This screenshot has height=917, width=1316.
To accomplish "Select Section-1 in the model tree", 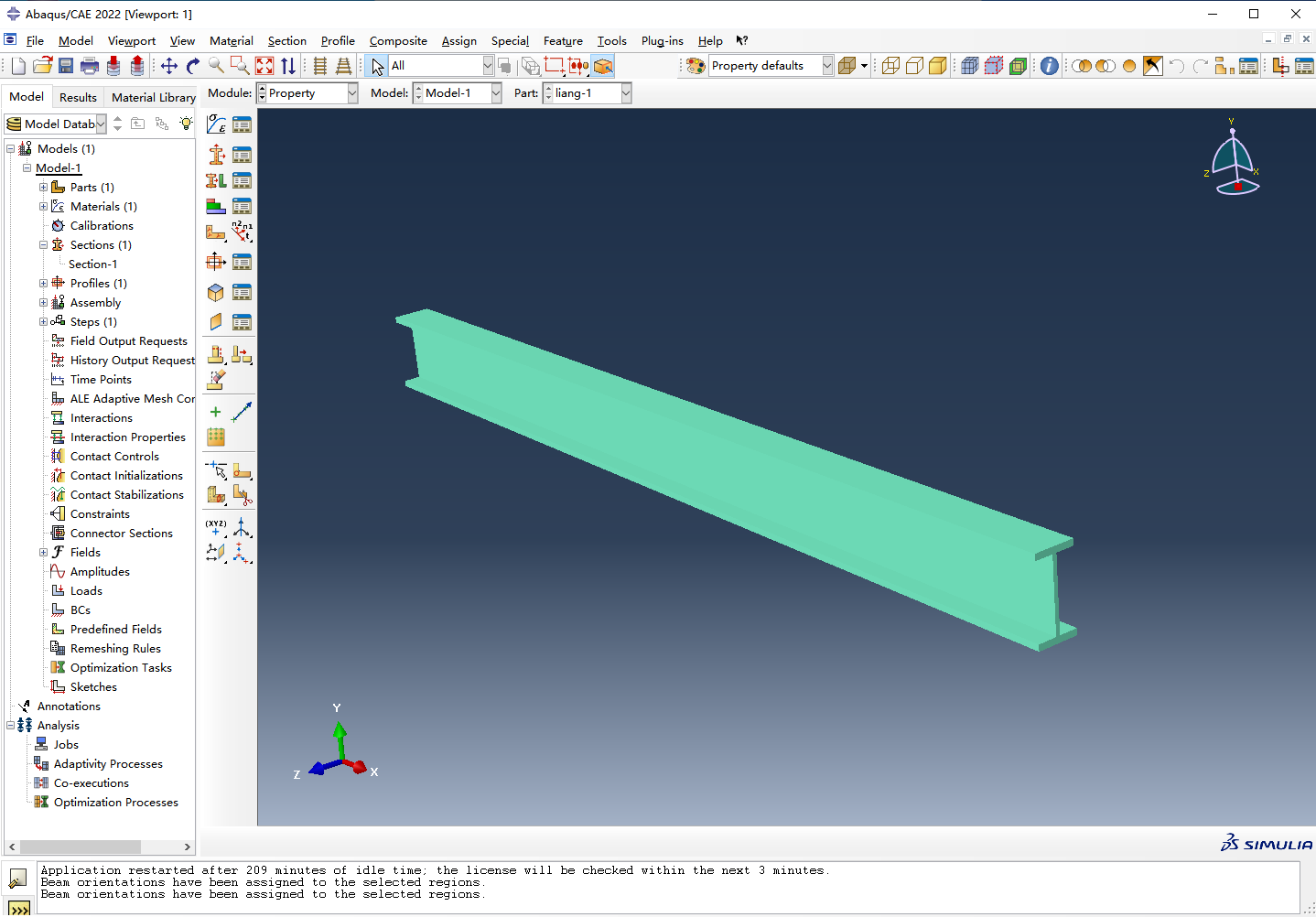I will tap(92, 264).
